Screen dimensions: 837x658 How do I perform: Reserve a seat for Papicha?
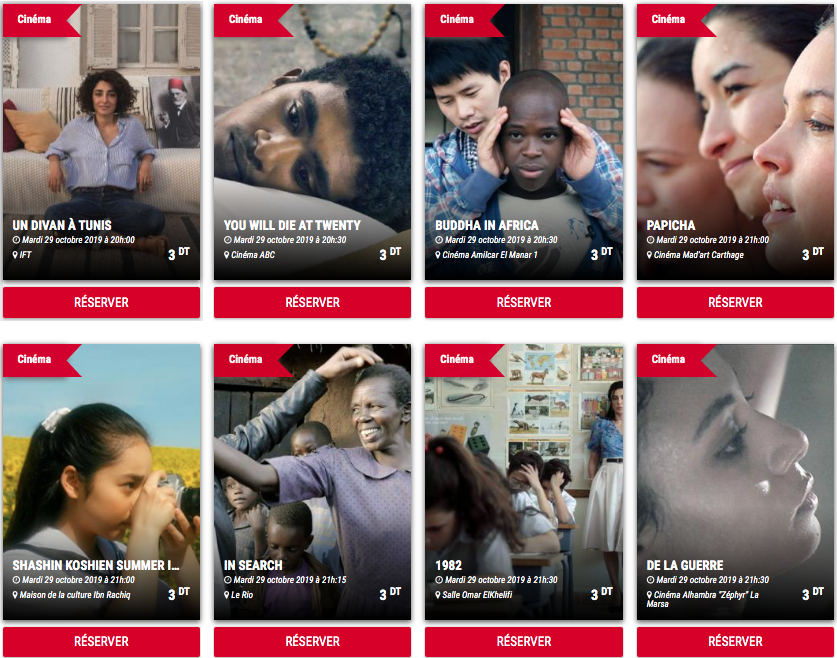click(735, 303)
